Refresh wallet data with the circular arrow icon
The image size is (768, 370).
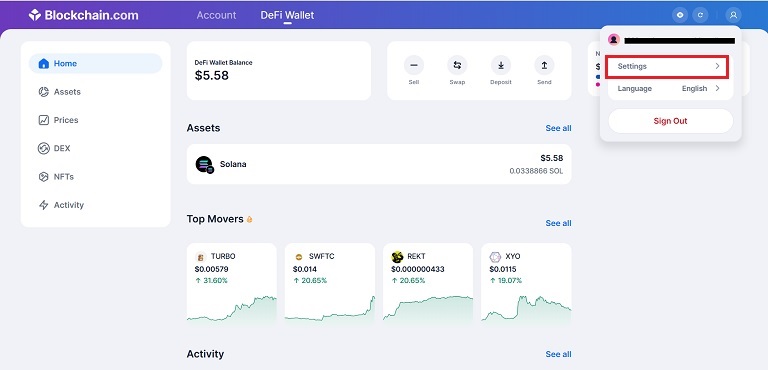pos(700,15)
